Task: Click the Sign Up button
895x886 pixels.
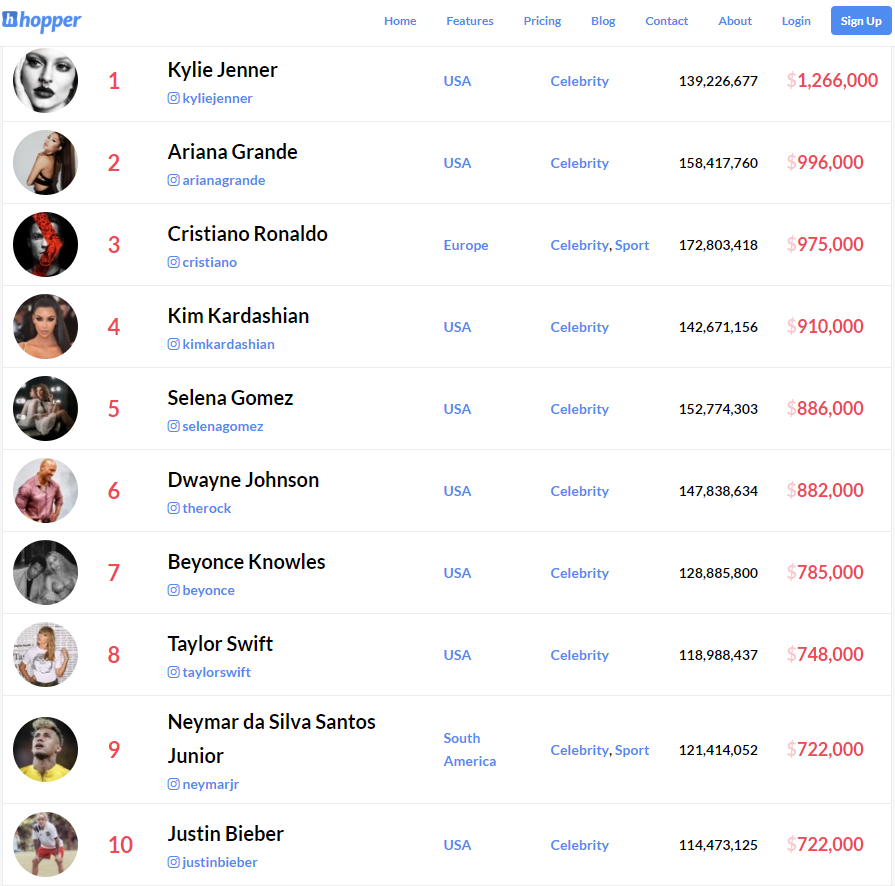Action: 861,21
